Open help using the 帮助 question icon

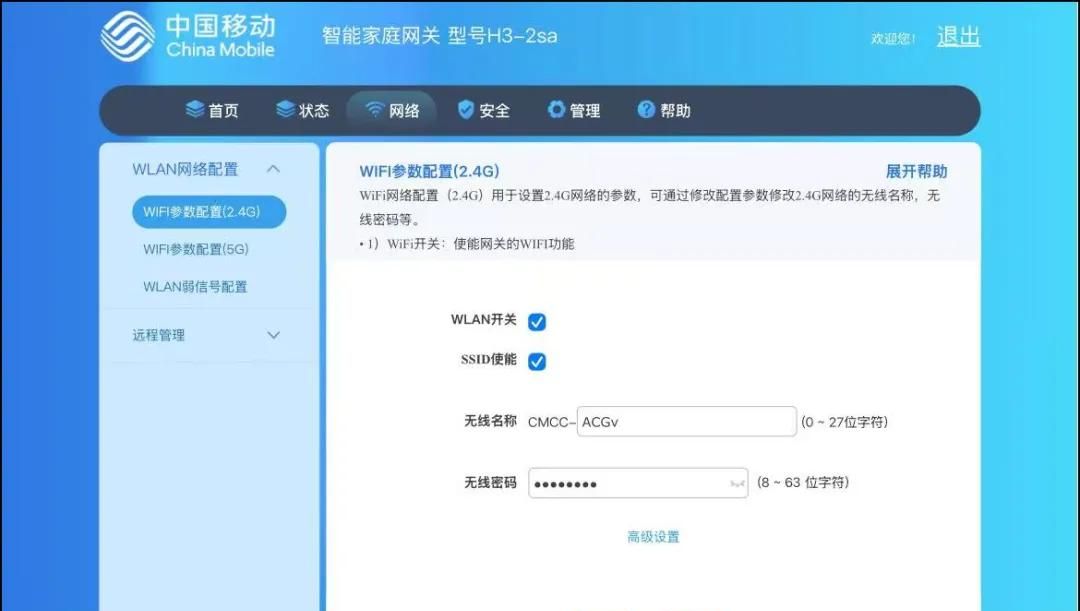point(645,110)
